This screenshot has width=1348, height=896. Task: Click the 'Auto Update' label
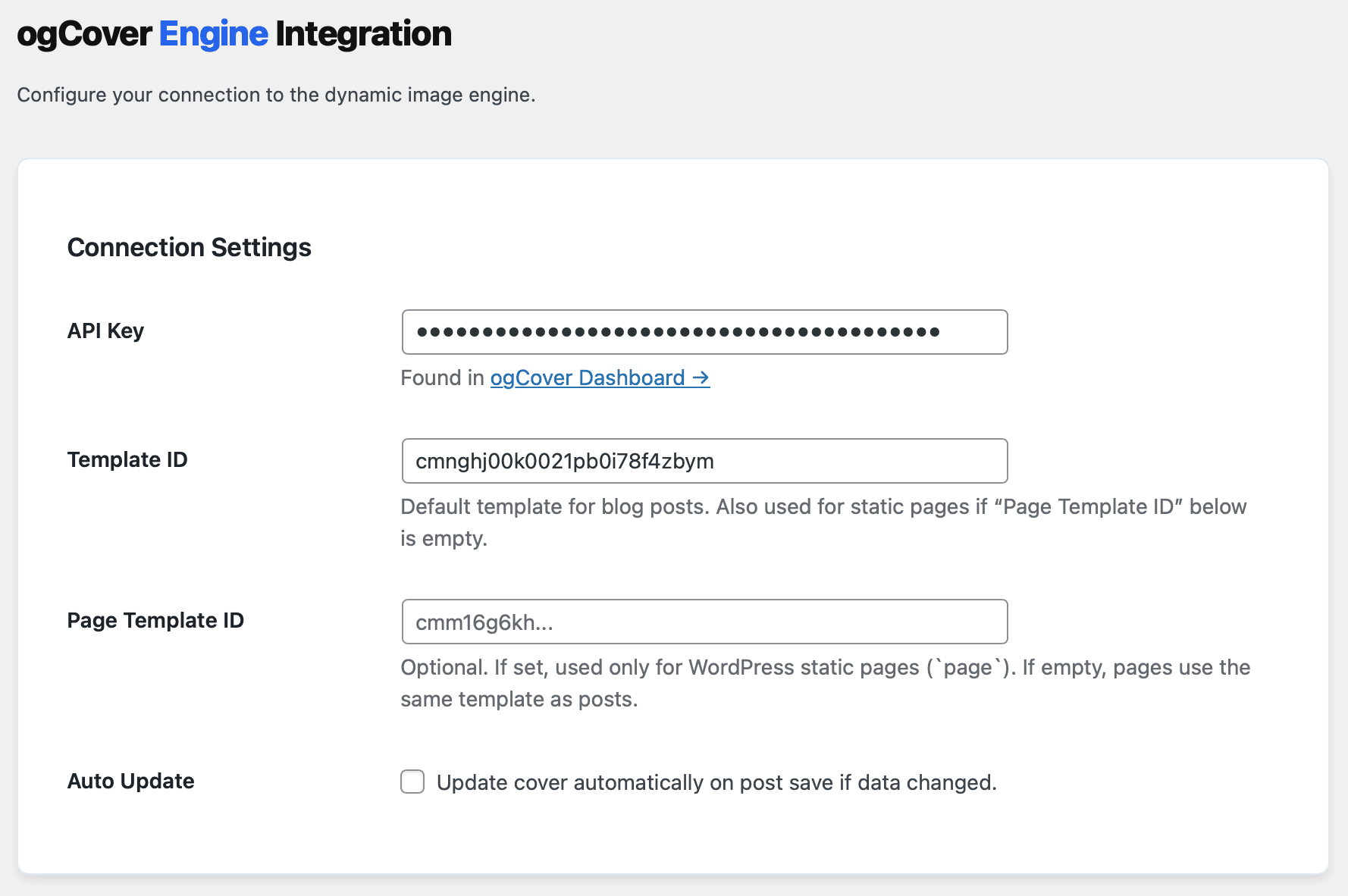click(130, 781)
